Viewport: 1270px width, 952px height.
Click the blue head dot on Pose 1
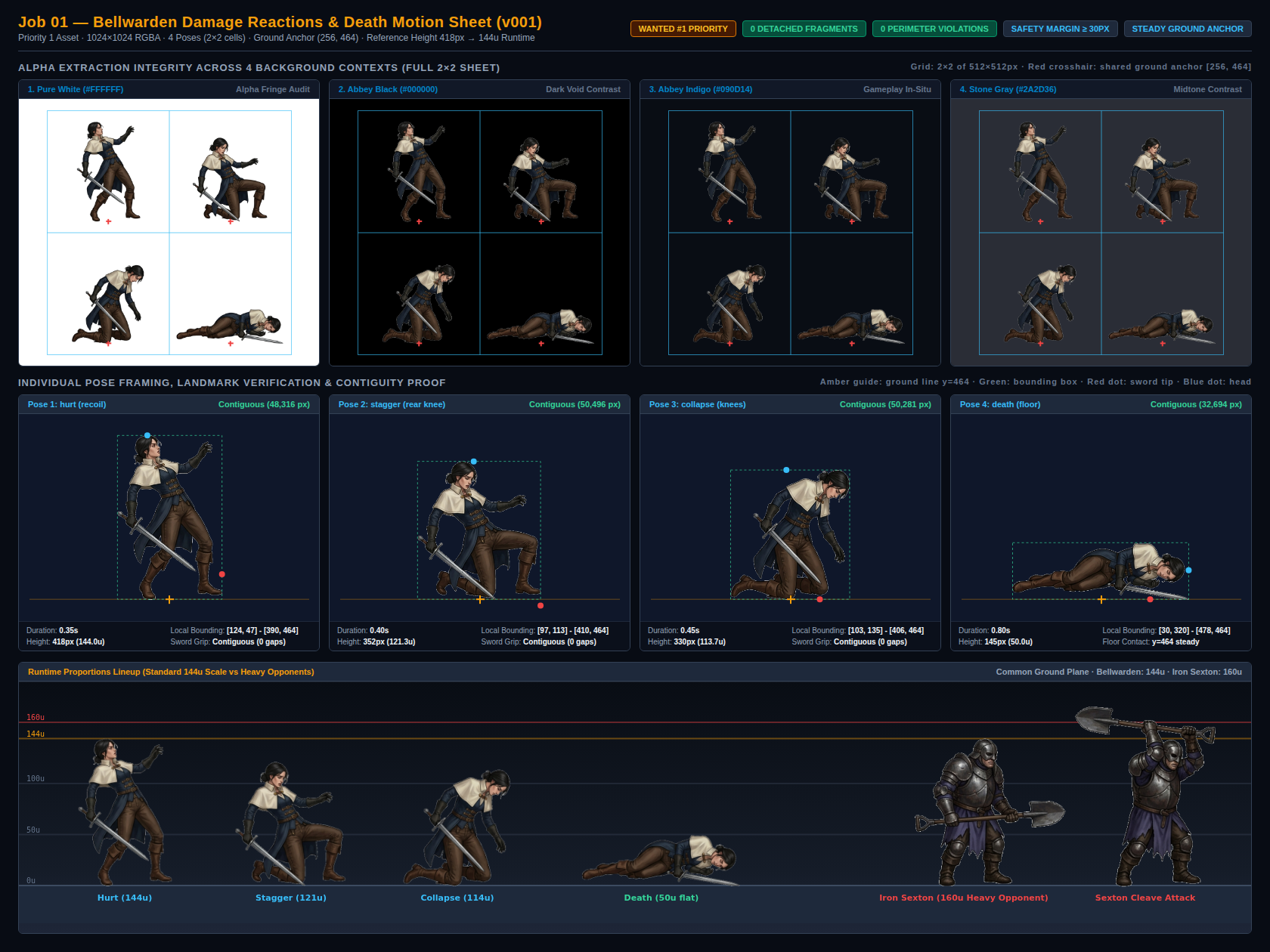147,435
